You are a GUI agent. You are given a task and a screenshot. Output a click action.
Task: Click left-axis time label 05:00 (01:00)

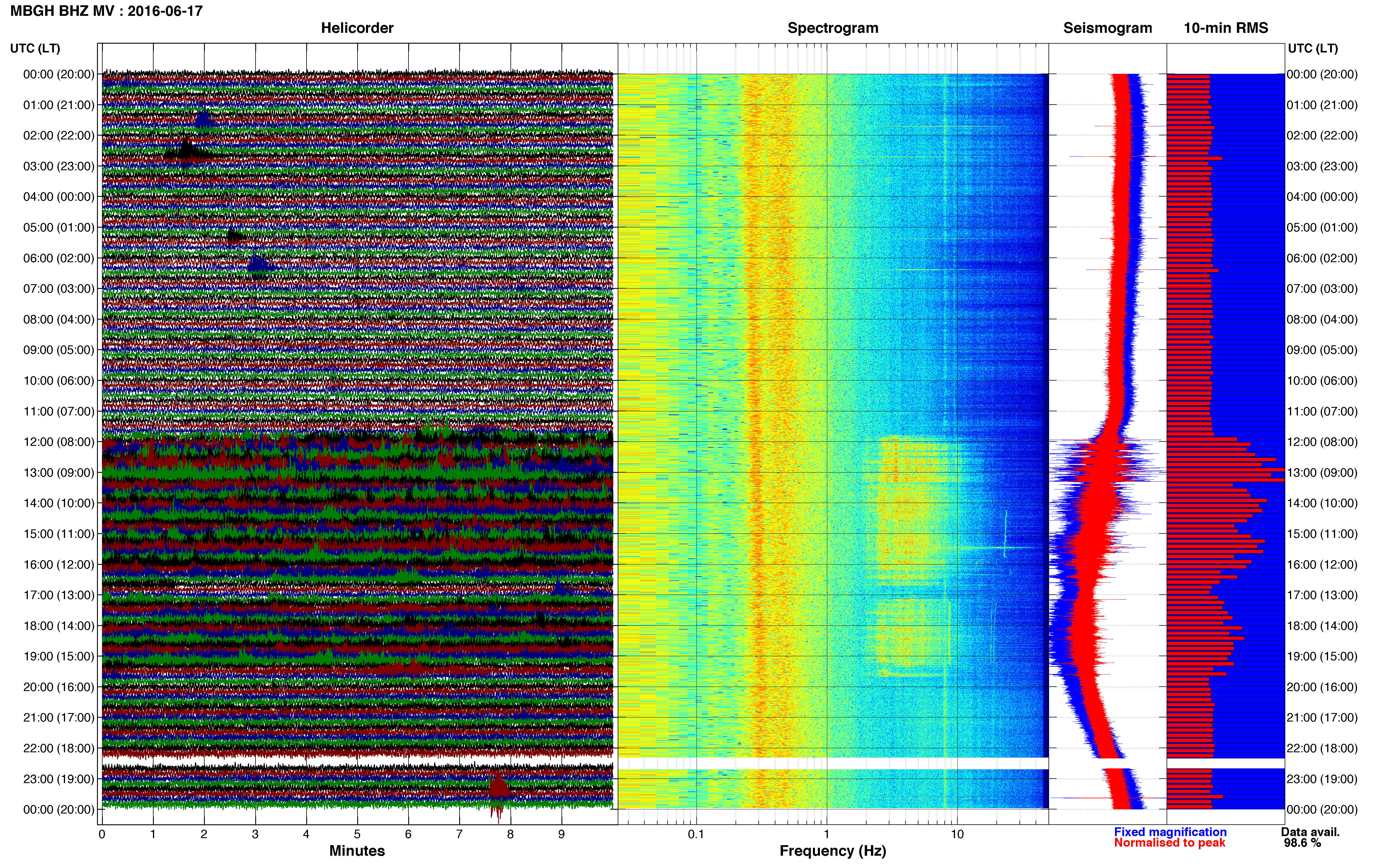coord(59,227)
